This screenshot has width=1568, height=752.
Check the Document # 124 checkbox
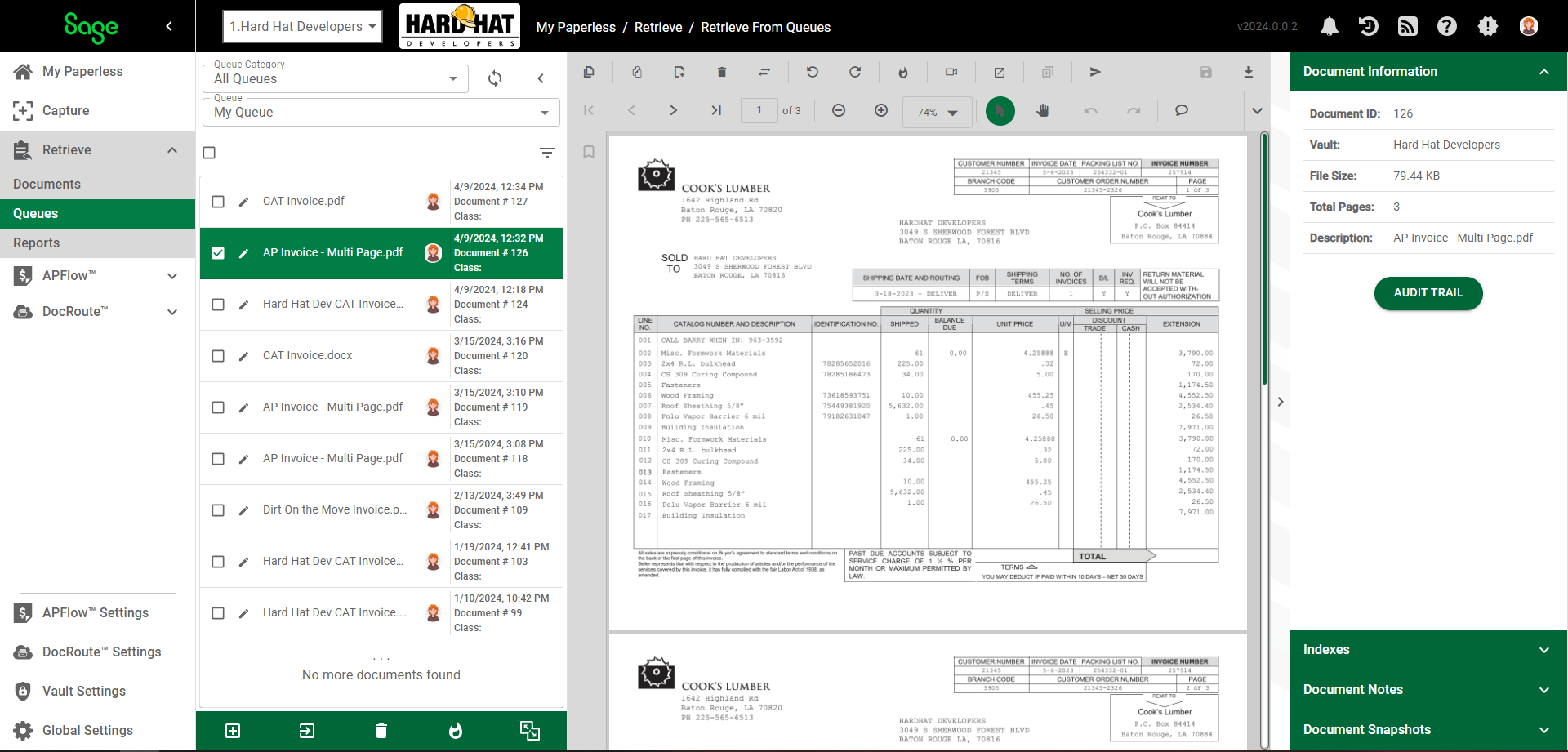[x=218, y=305]
